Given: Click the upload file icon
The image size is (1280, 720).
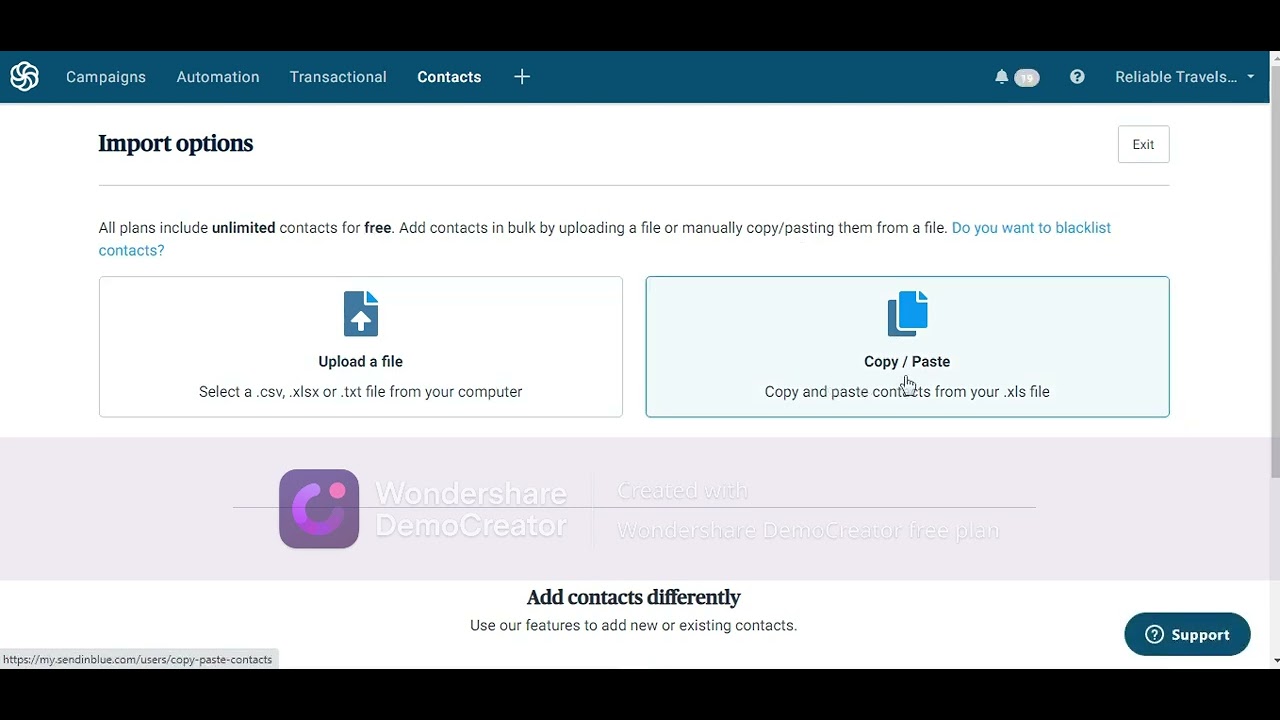Looking at the screenshot, I should (x=361, y=314).
